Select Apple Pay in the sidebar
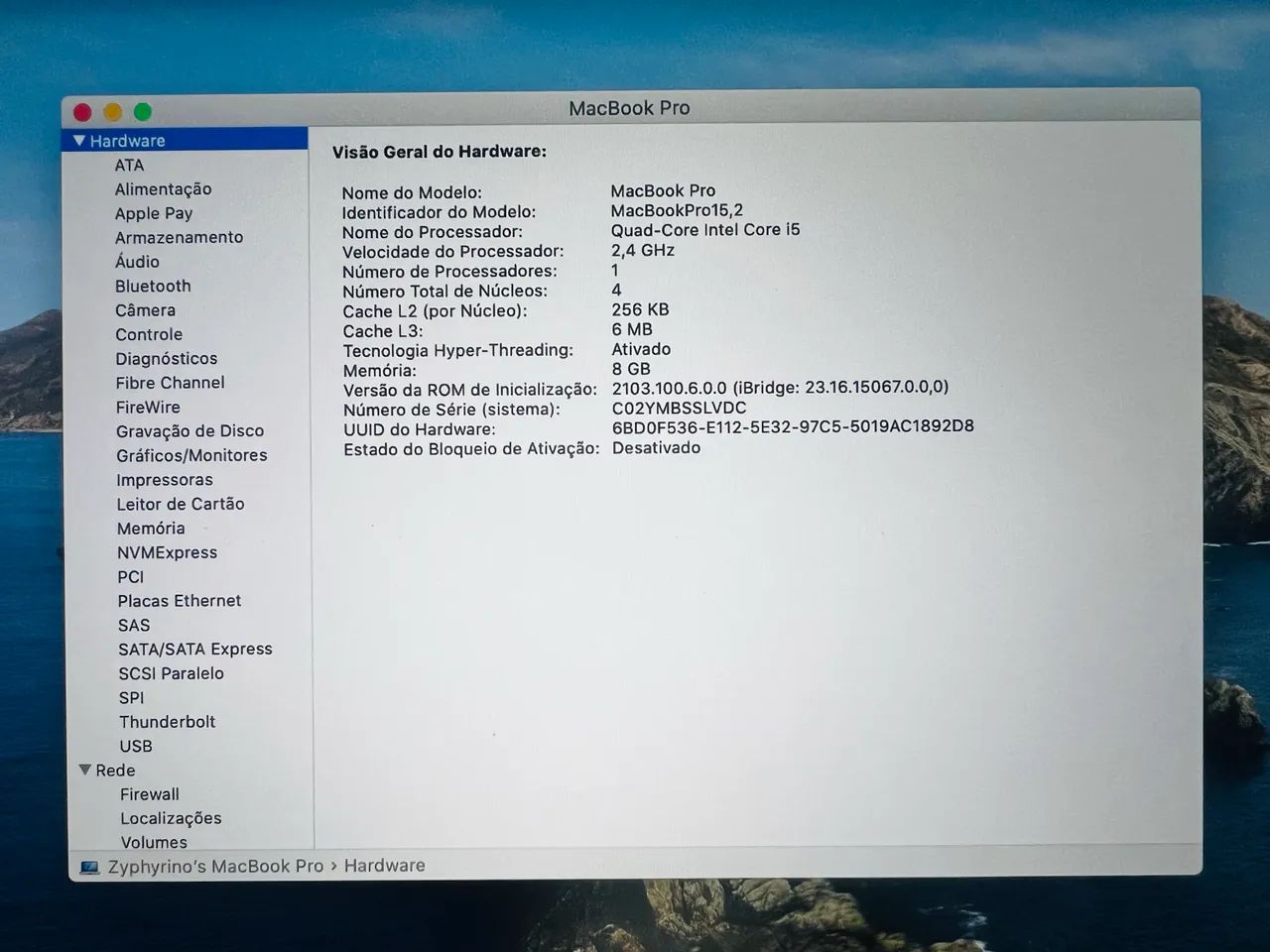This screenshot has height=952, width=1270. pos(154,213)
